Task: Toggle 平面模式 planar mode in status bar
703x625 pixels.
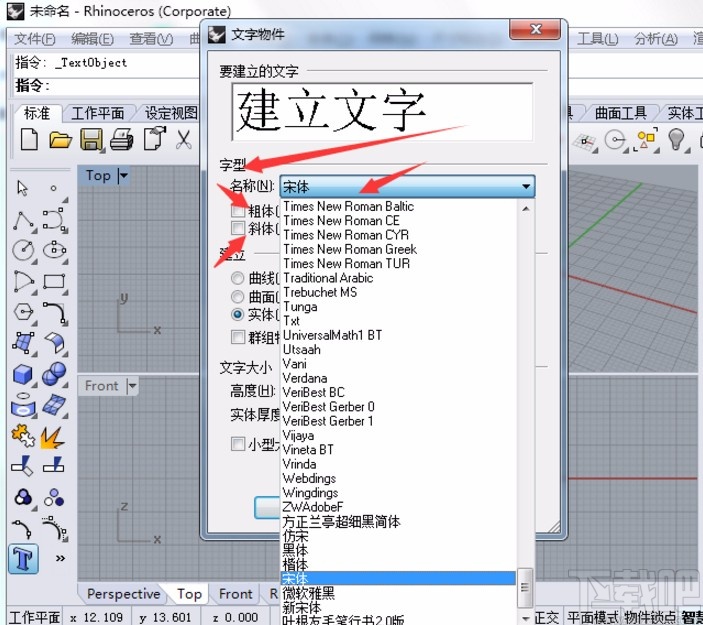Action: click(x=592, y=618)
